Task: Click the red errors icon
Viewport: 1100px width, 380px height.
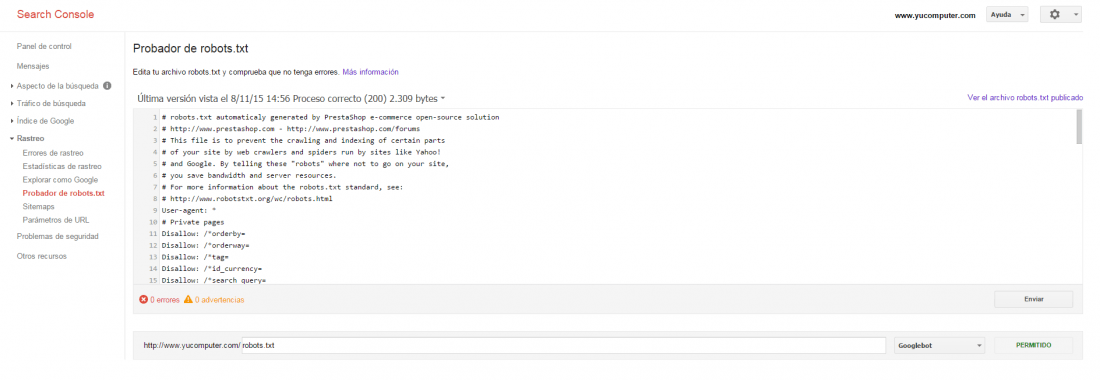Action: coord(143,299)
